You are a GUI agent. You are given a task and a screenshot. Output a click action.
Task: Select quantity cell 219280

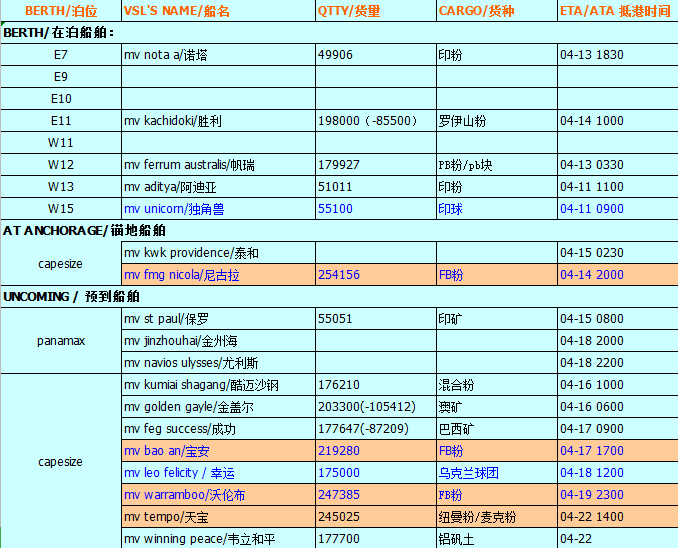tap(376, 451)
